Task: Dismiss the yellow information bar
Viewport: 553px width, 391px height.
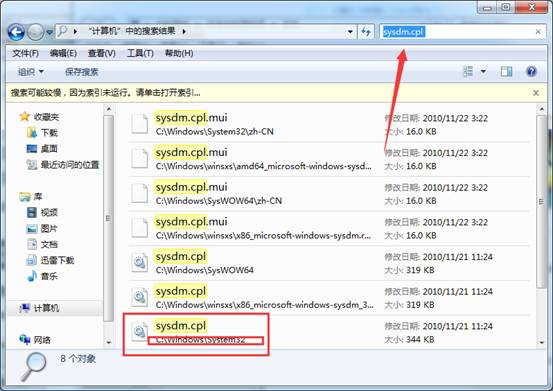Action: point(536,93)
